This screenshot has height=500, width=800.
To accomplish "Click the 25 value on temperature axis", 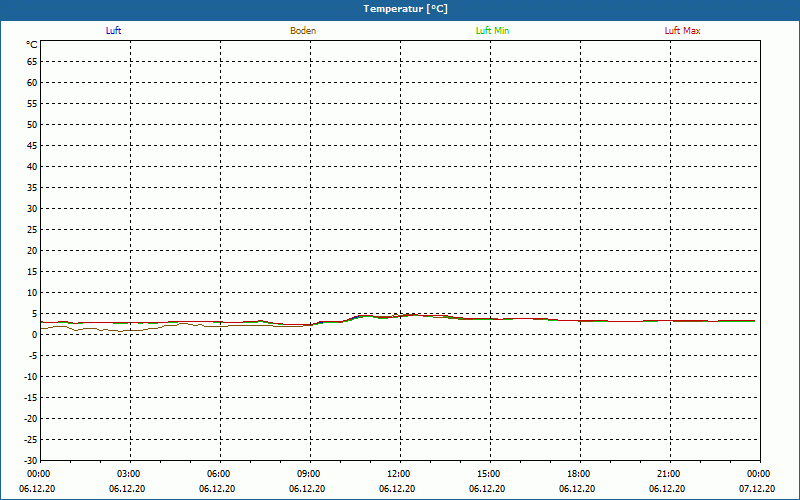I will click(x=32, y=230).
